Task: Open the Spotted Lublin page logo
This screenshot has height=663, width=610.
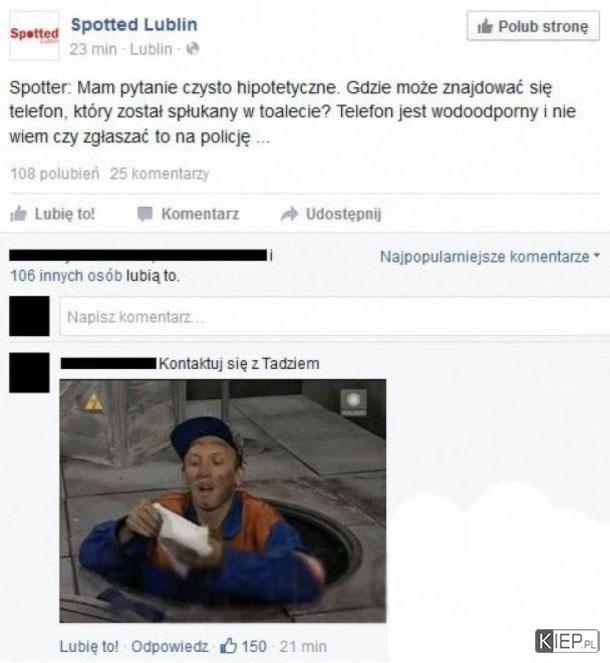Action: point(34,36)
